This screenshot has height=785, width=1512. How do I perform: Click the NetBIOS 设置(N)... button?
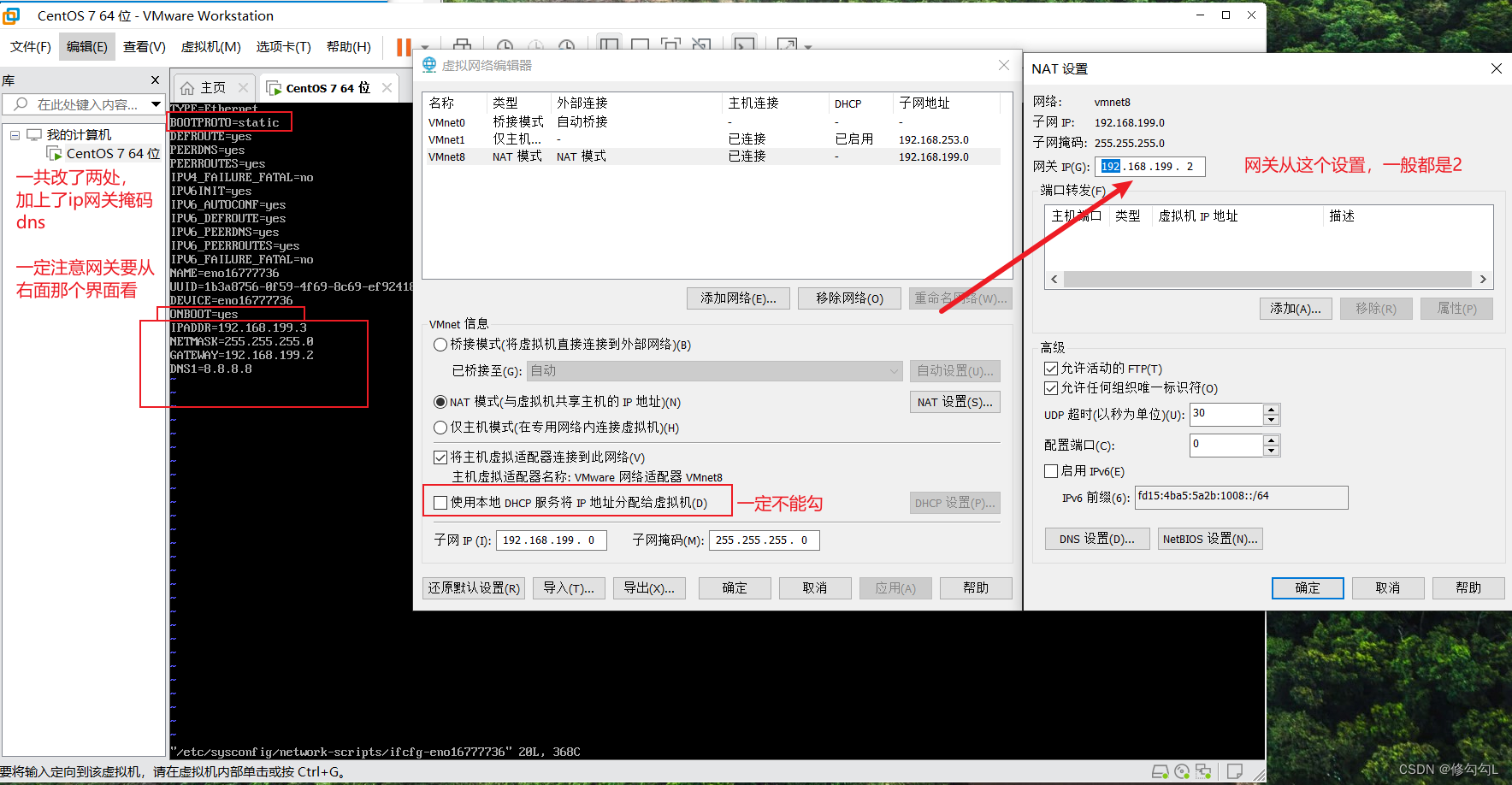[1210, 539]
